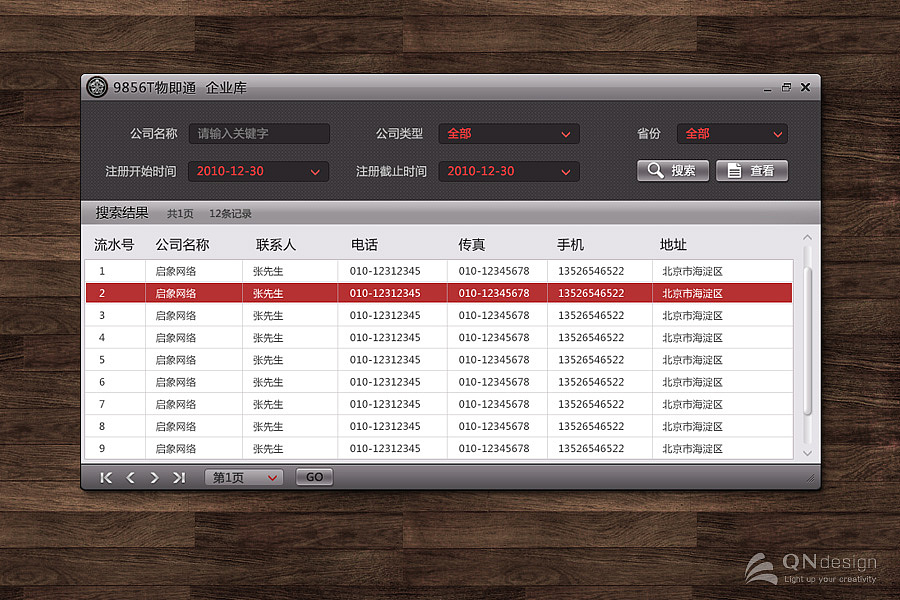This screenshot has width=900, height=600.
Task: Select row 3 serial number cell
Action: point(102,315)
